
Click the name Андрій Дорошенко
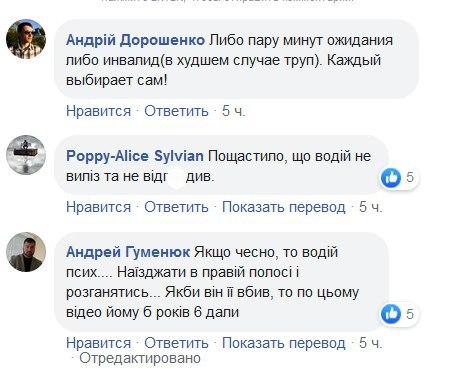135,40
